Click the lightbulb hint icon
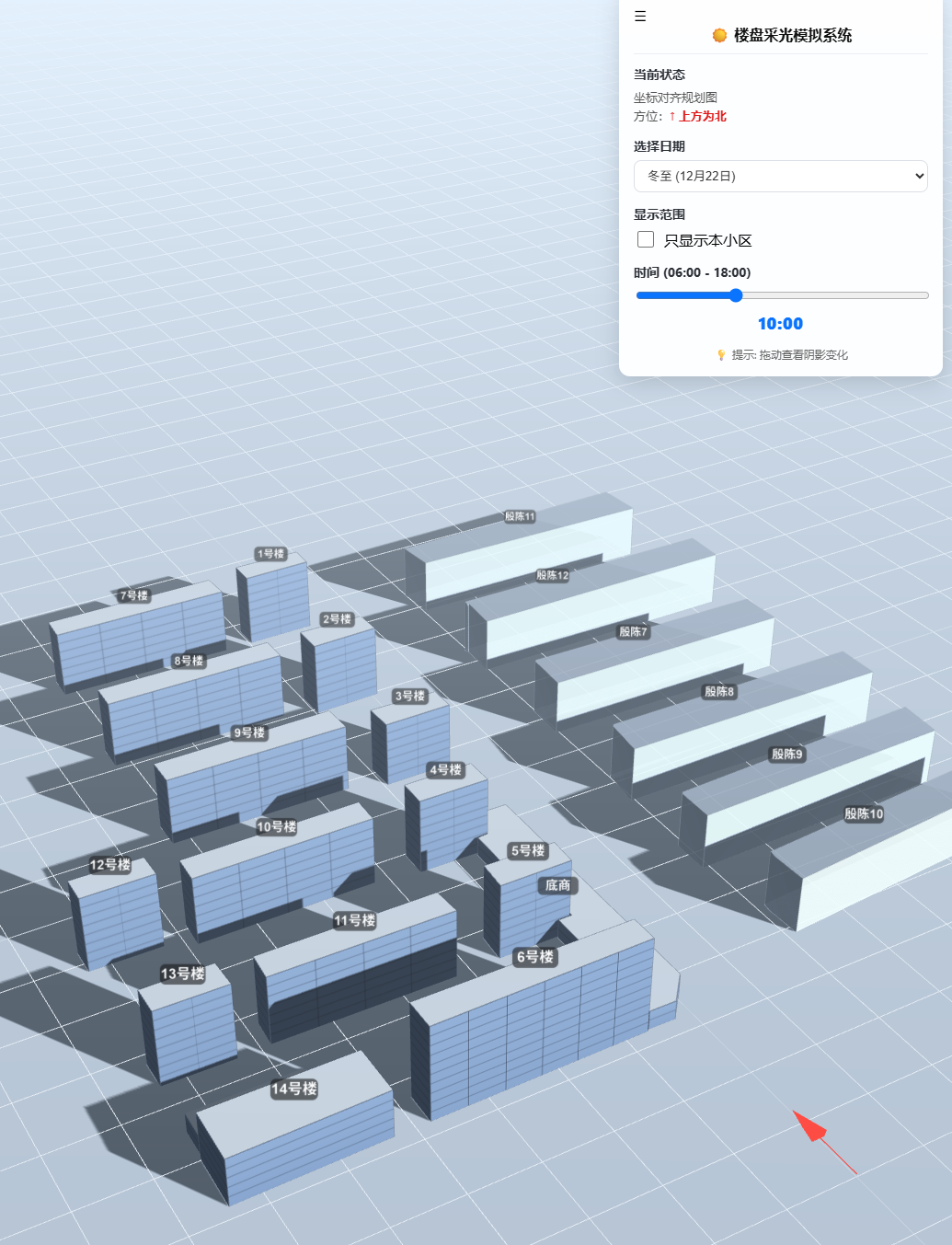Screen dimensions: 952x1245 pos(721,355)
